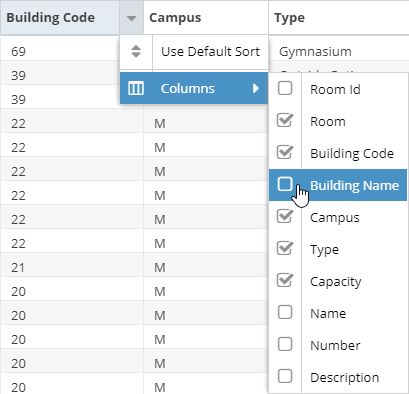Expand the Columns submenu arrow
The image size is (409, 394).
click(256, 88)
